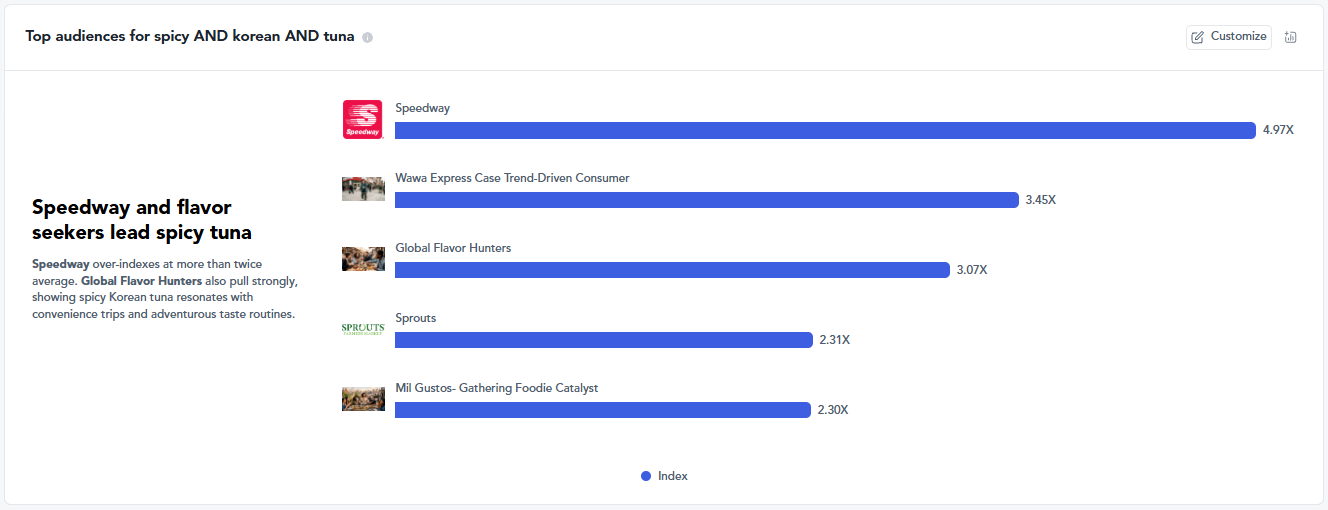1328x510 pixels.
Task: Click the Index legend label
Action: [x=673, y=476]
